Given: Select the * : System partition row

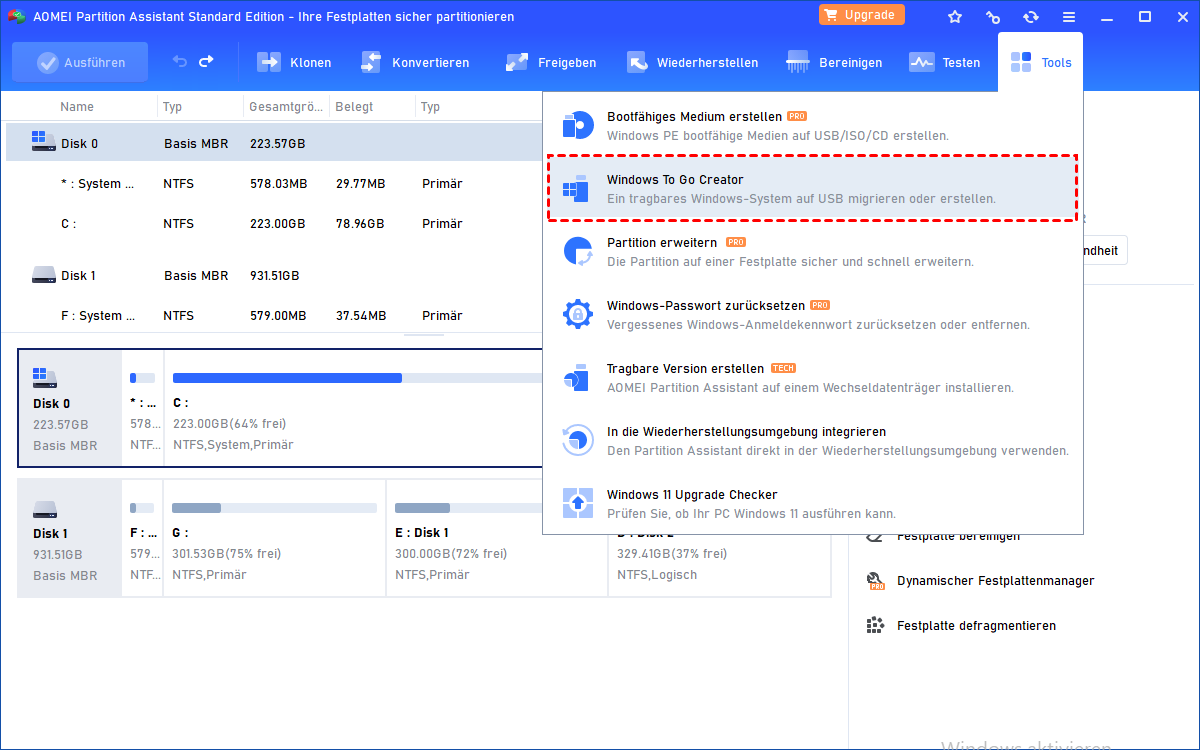Looking at the screenshot, I should point(275,183).
